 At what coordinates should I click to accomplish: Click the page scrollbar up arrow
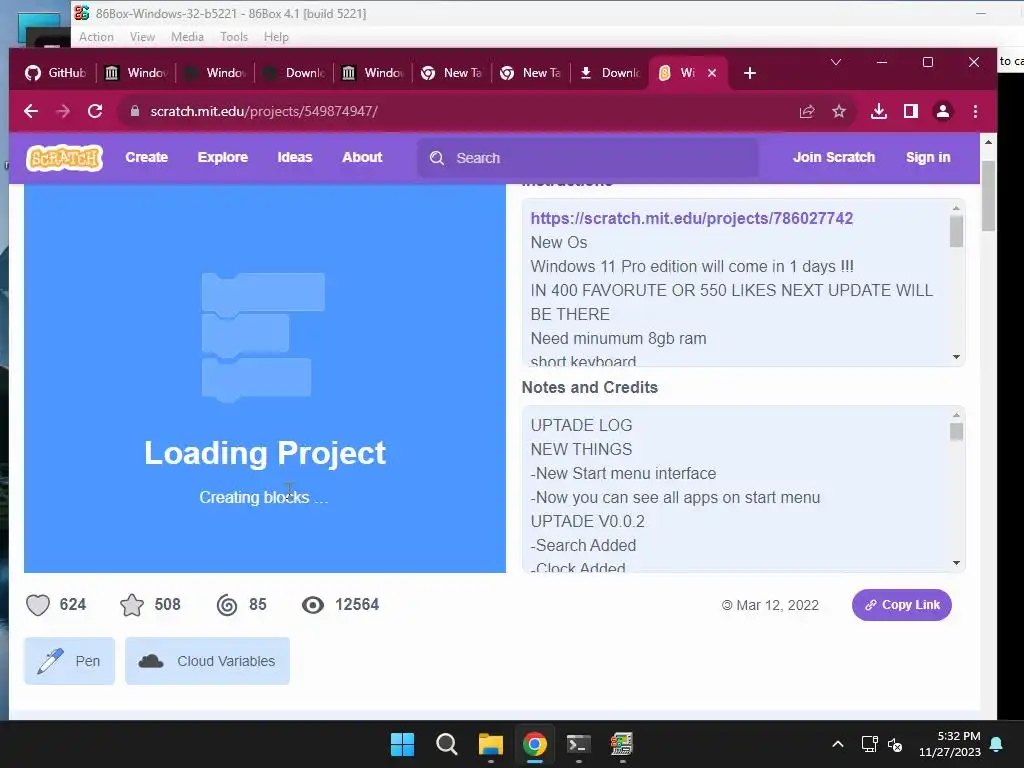[x=988, y=142]
